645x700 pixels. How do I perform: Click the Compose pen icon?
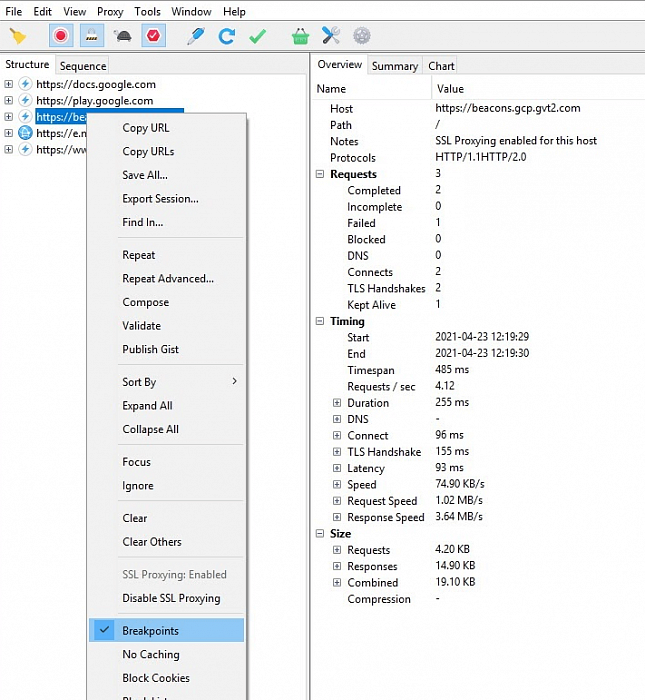click(x=196, y=36)
